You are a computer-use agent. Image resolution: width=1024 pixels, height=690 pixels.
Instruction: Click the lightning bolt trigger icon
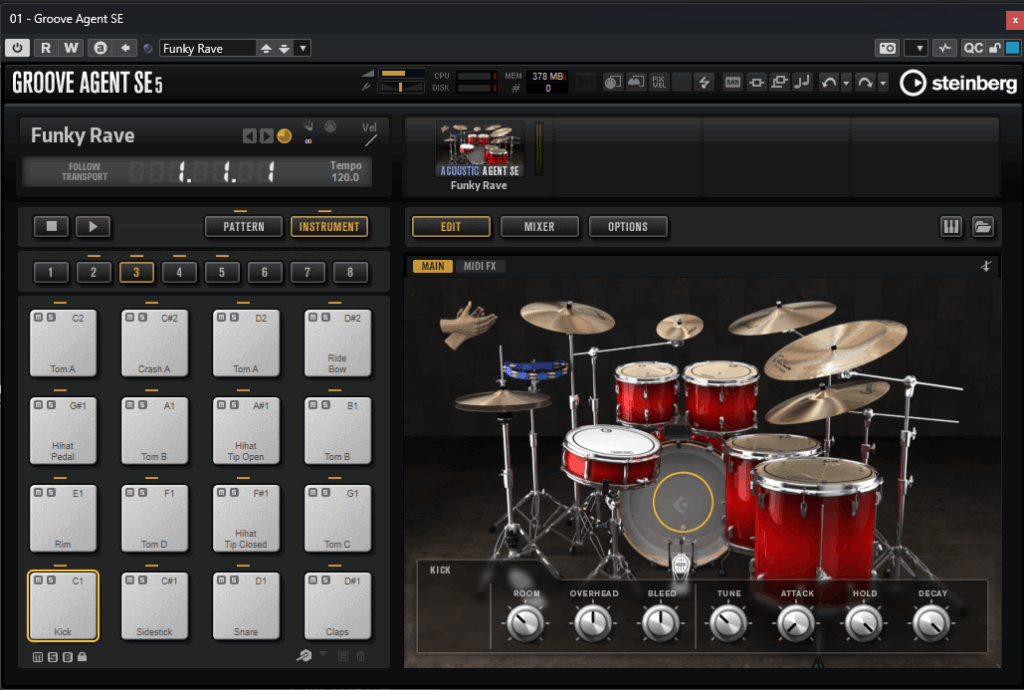(x=704, y=82)
